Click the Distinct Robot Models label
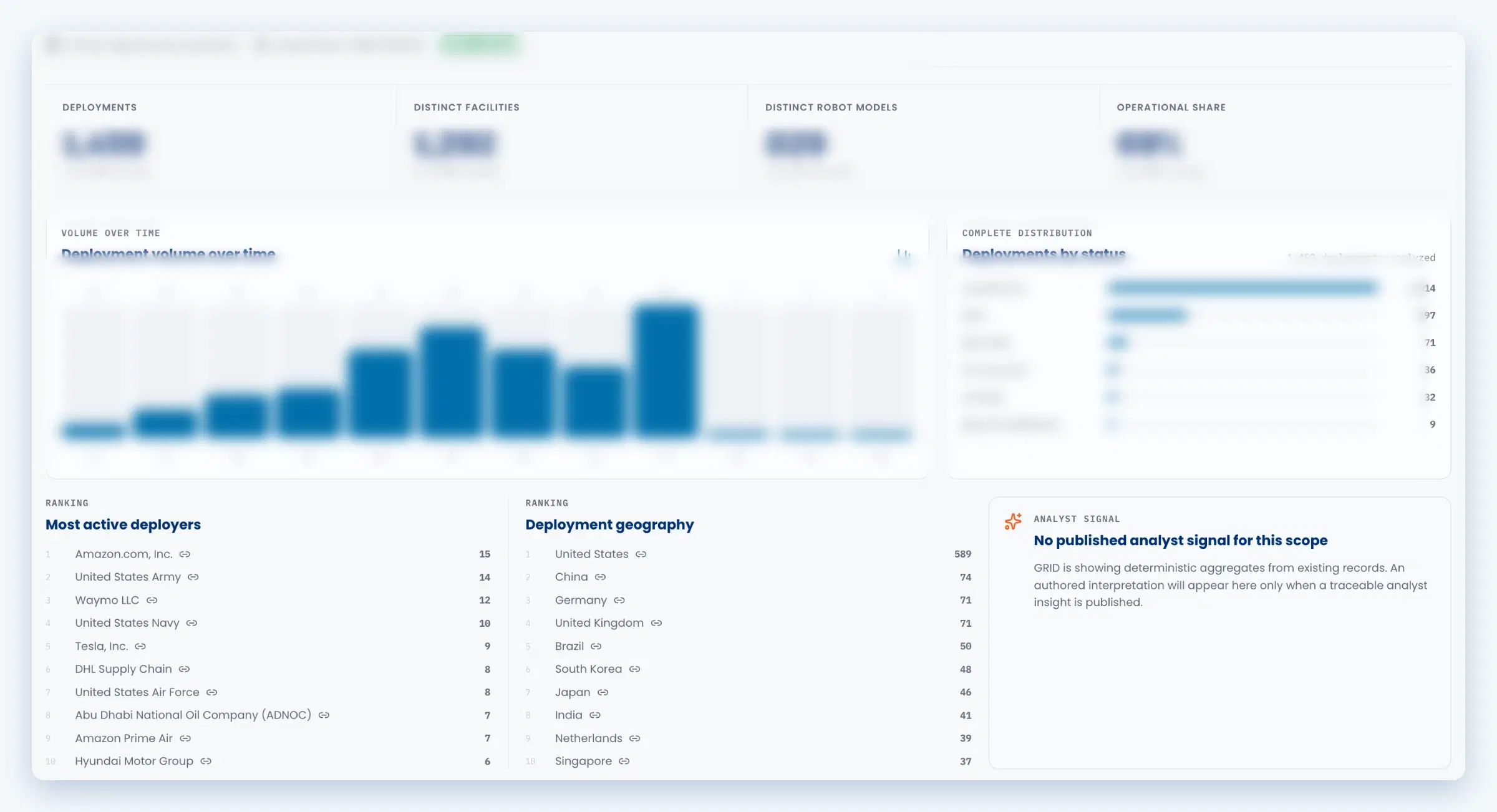Viewport: 1497px width, 812px height. 831,107
